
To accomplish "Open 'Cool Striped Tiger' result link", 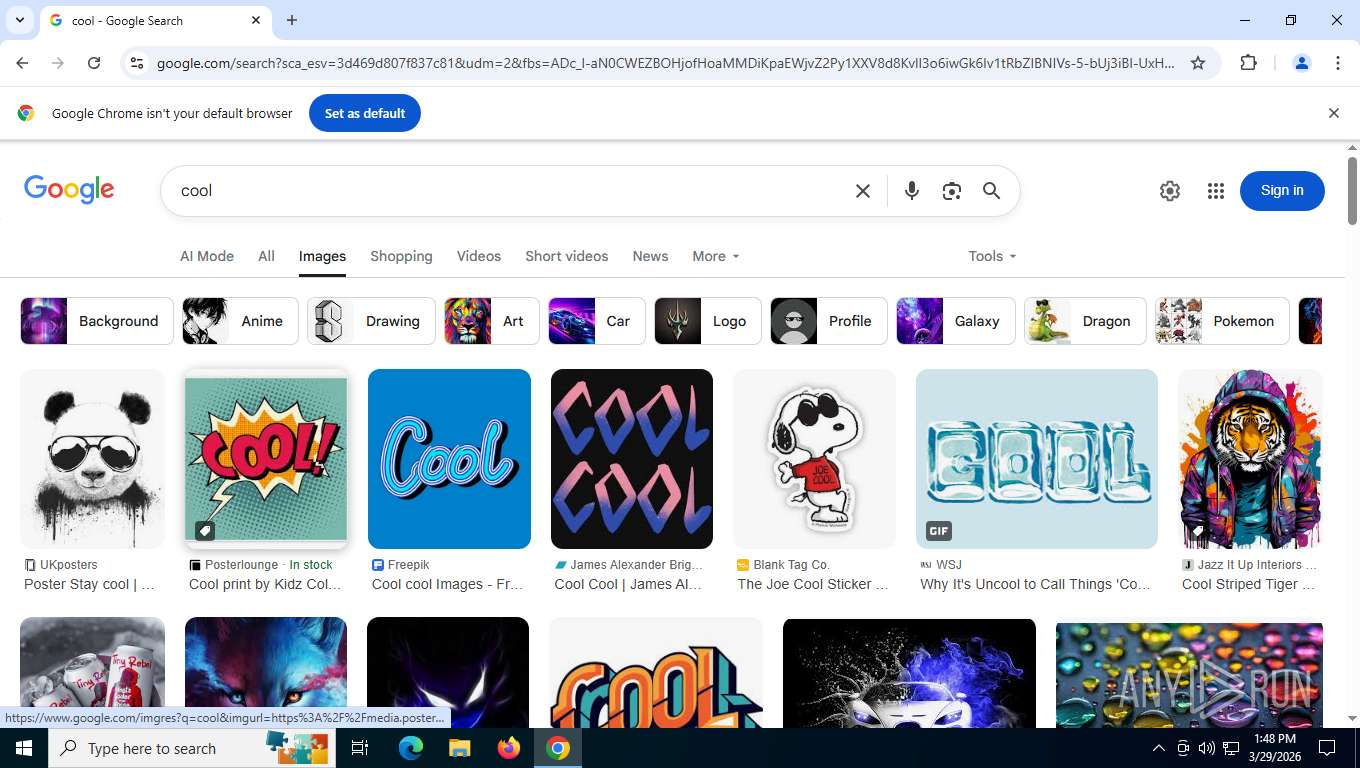I will [1249, 584].
